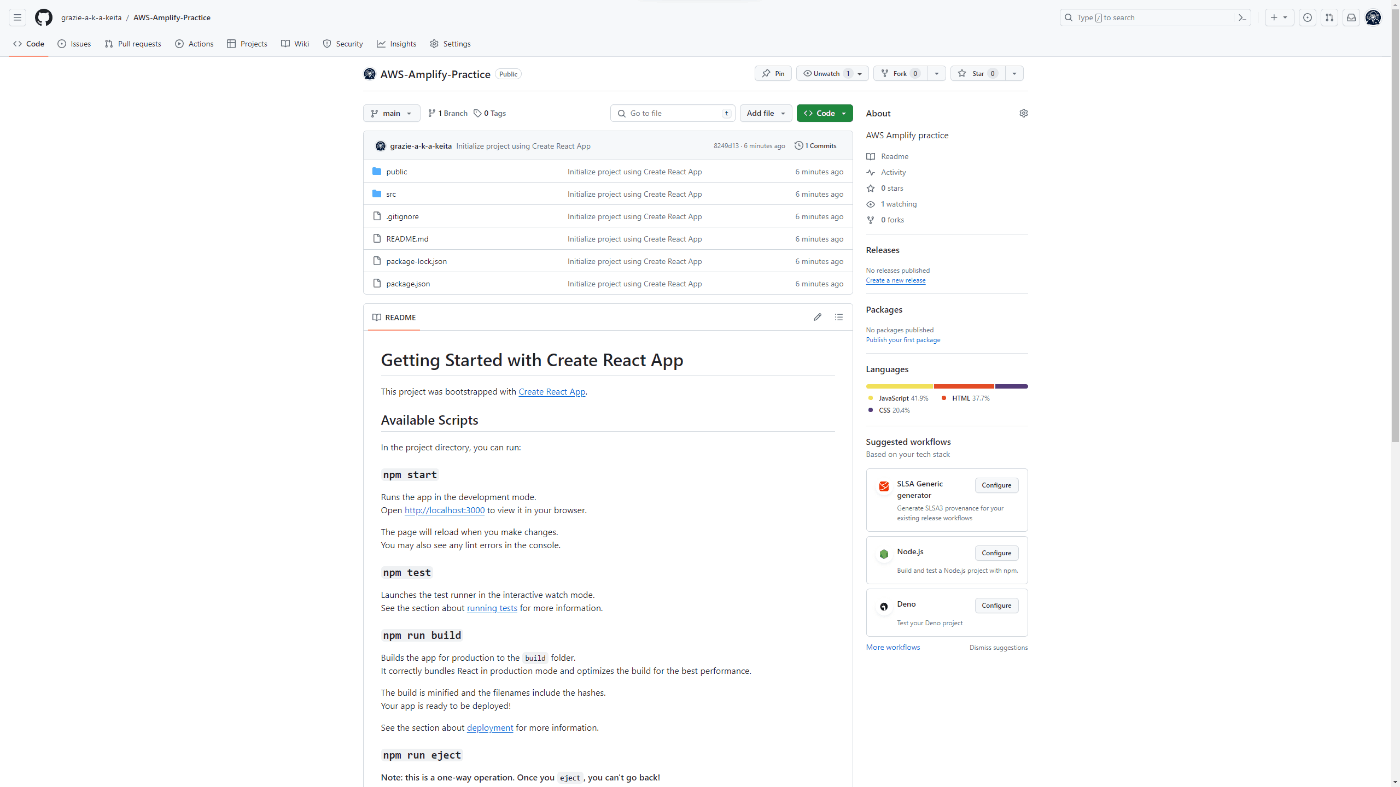Viewport: 1400px width, 787px height.
Task: Click the SLSA Generic generator workflow icon
Action: pos(884,487)
